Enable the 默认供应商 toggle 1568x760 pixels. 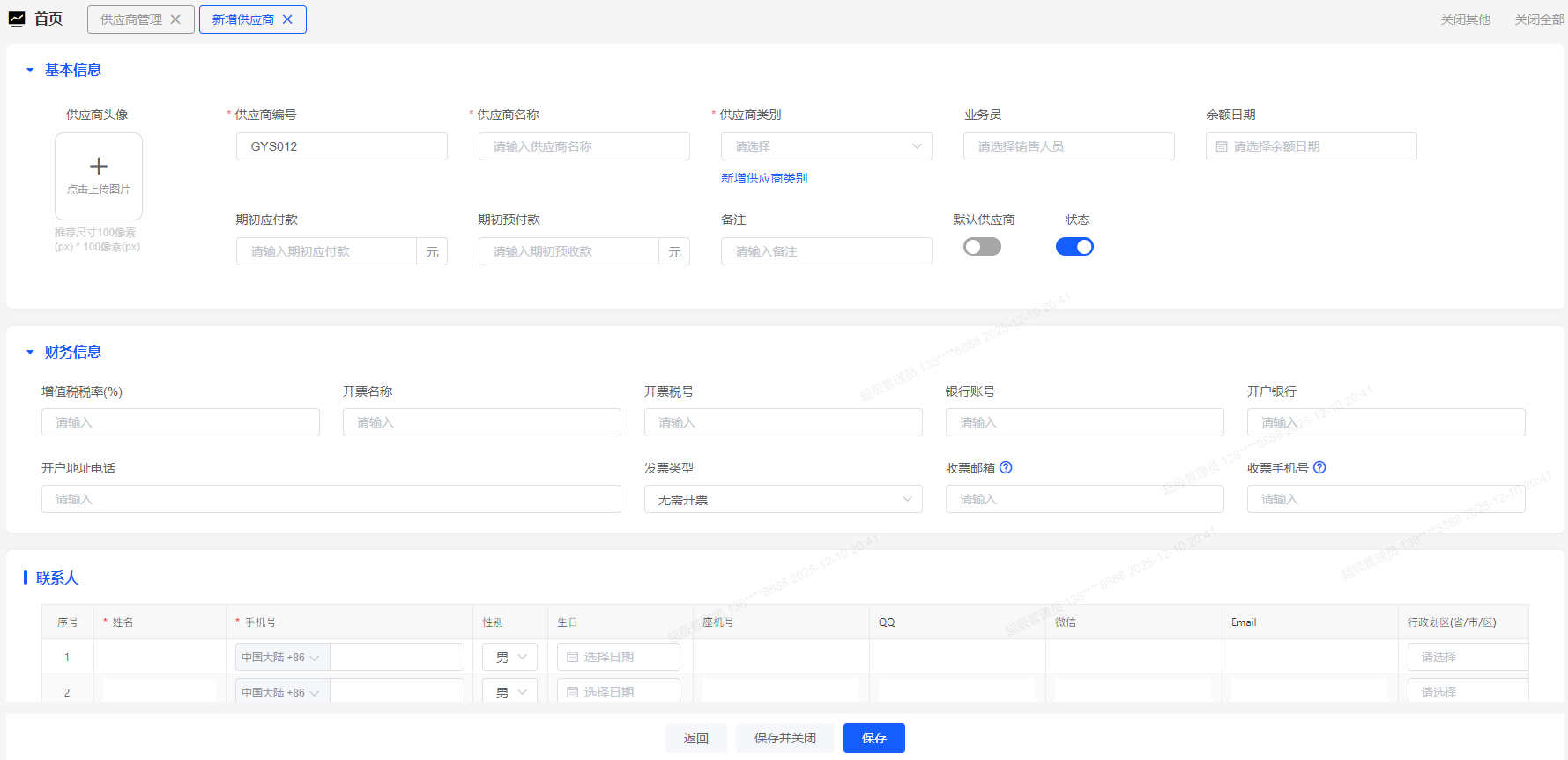coord(982,247)
